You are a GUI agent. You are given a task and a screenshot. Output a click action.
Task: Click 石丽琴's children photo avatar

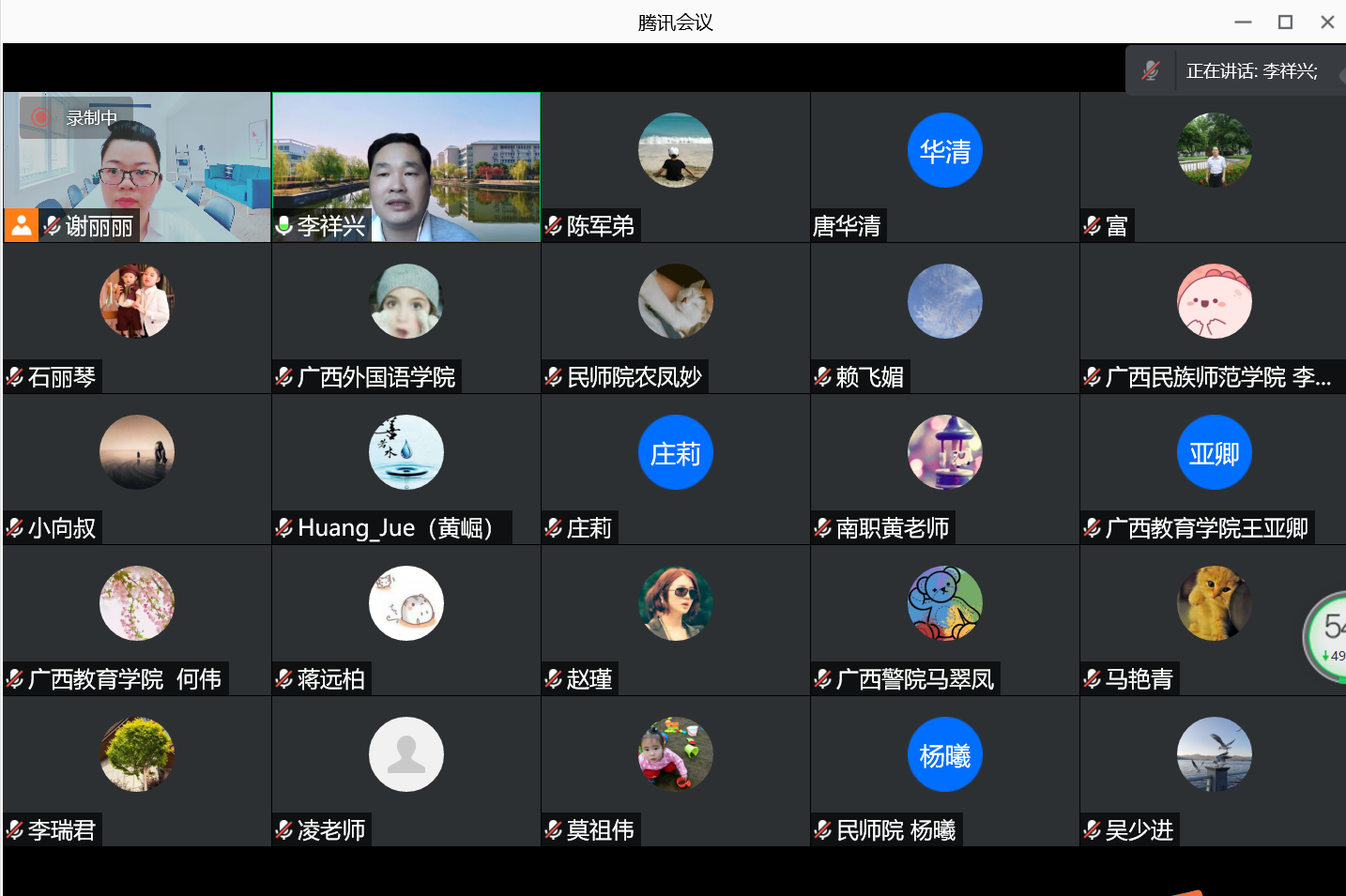tap(137, 301)
